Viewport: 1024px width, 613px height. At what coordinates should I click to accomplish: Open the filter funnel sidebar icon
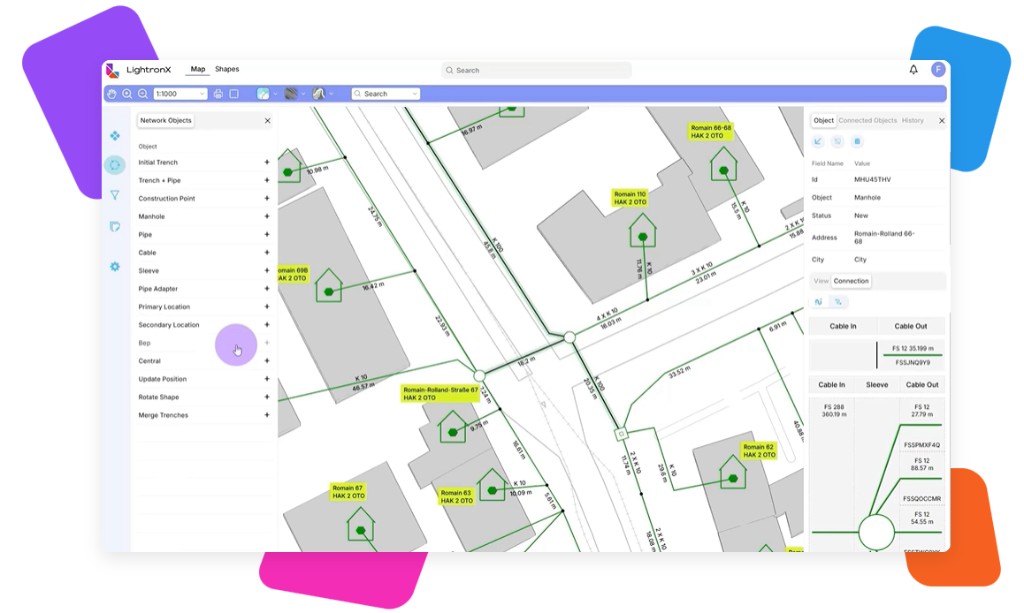click(x=115, y=195)
